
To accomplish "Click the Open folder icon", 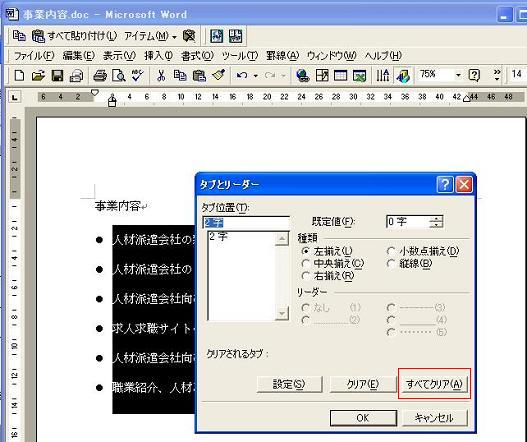I will click(x=38, y=75).
